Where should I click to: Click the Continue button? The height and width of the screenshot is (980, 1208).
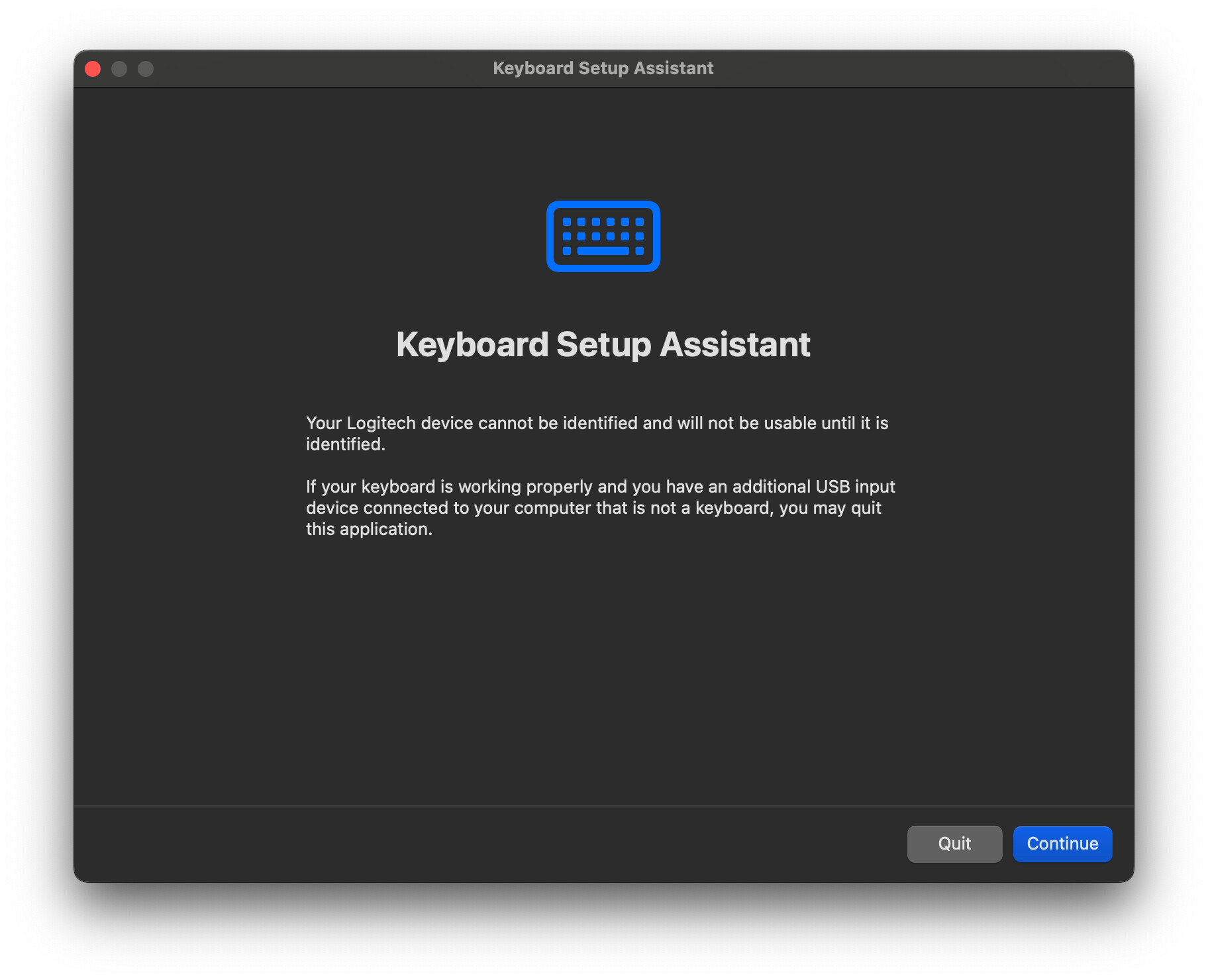1062,844
